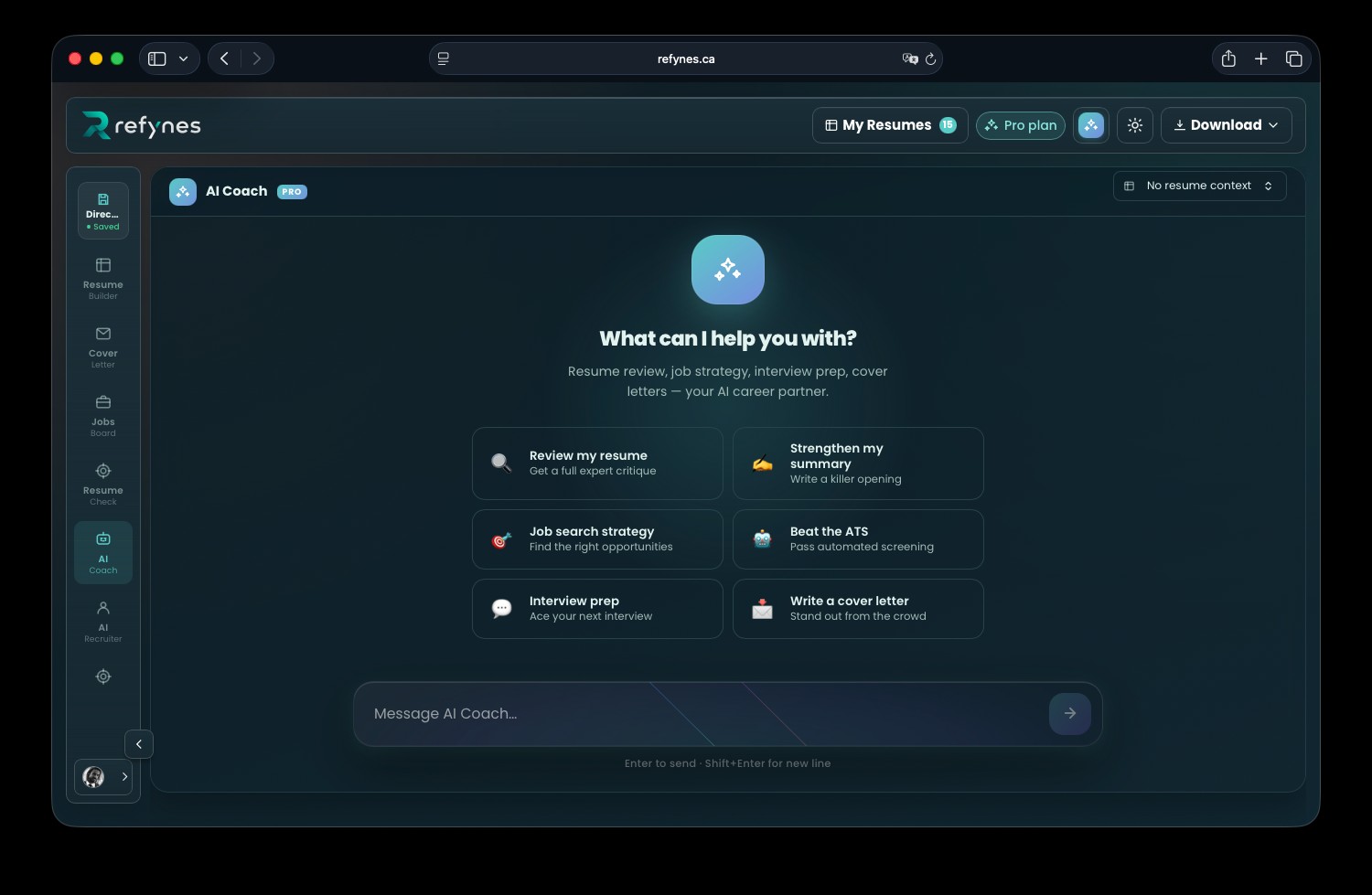Open My Resumes list
Screen dimensions: 1372x895
pyautogui.click(x=890, y=125)
